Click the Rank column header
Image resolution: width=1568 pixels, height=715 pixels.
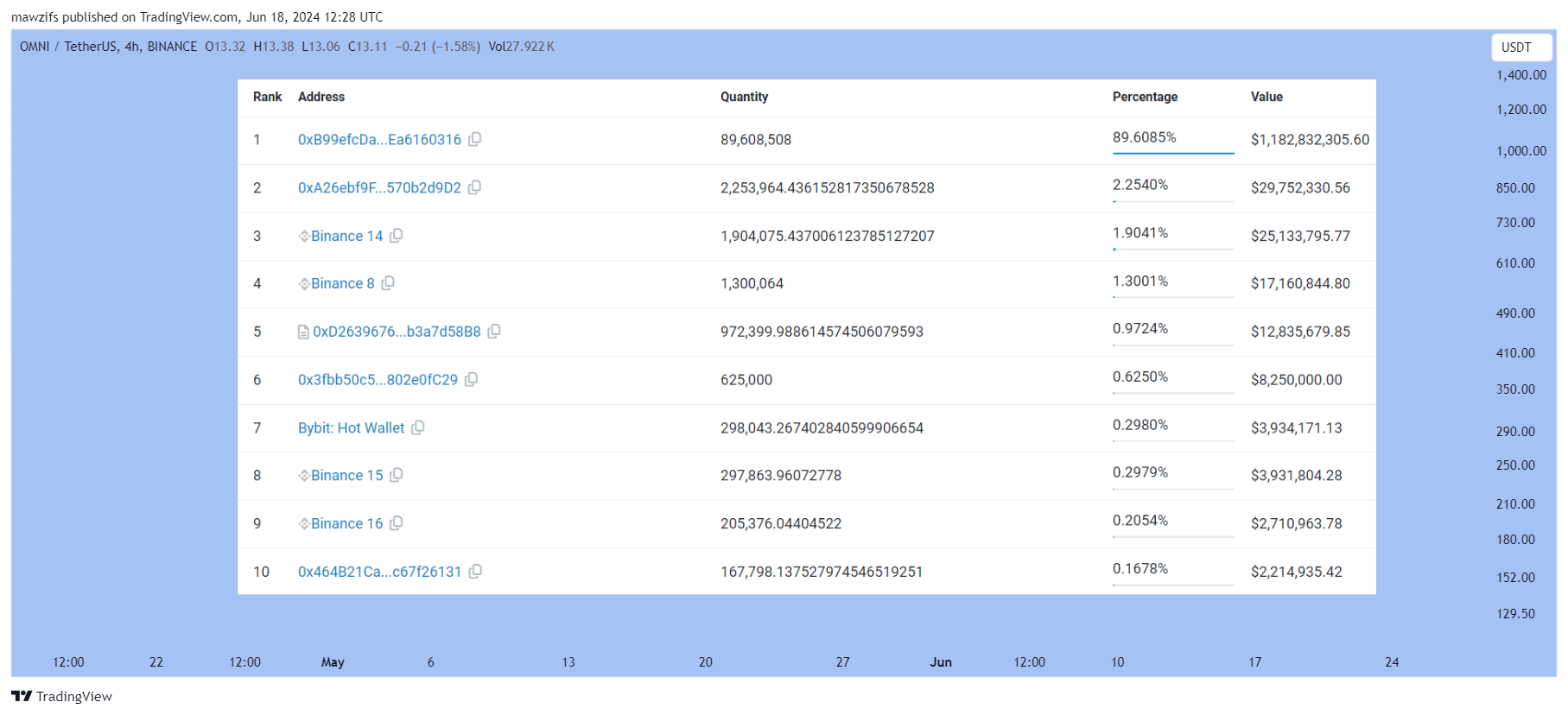[x=267, y=97]
